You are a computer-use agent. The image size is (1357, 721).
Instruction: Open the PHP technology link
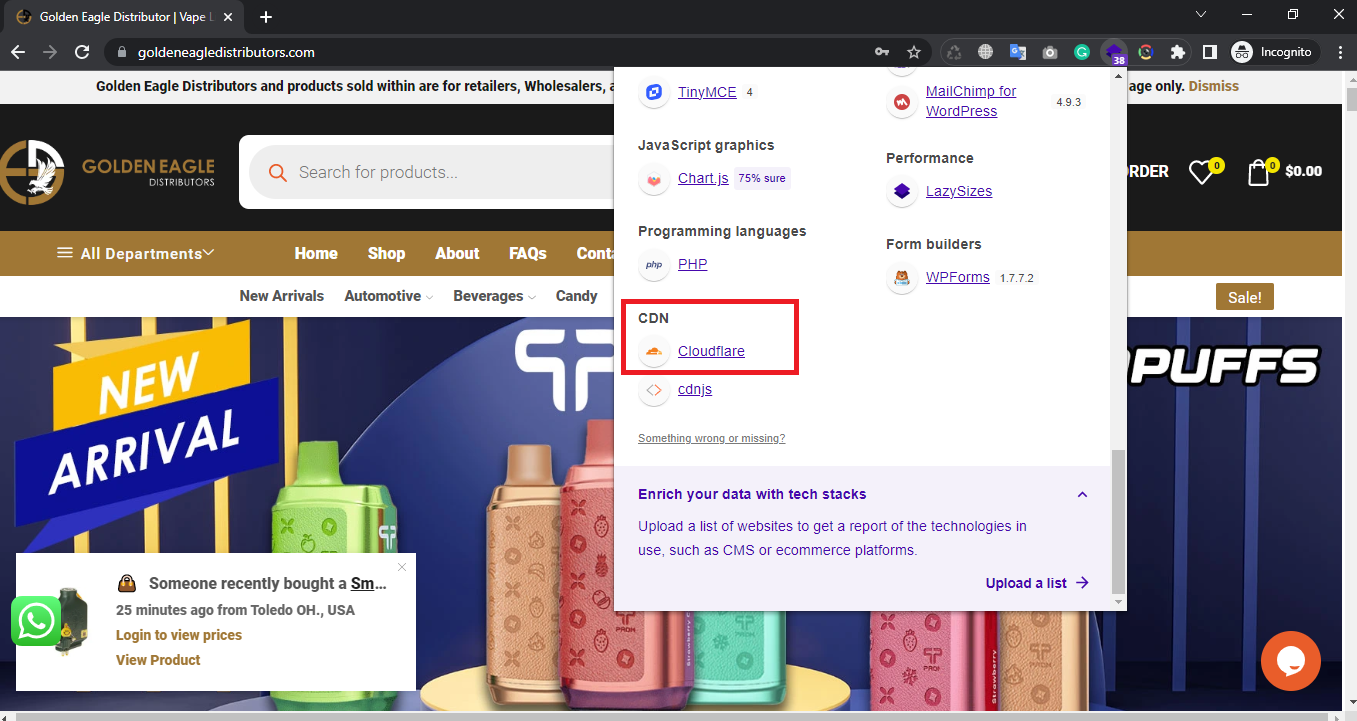click(692, 264)
